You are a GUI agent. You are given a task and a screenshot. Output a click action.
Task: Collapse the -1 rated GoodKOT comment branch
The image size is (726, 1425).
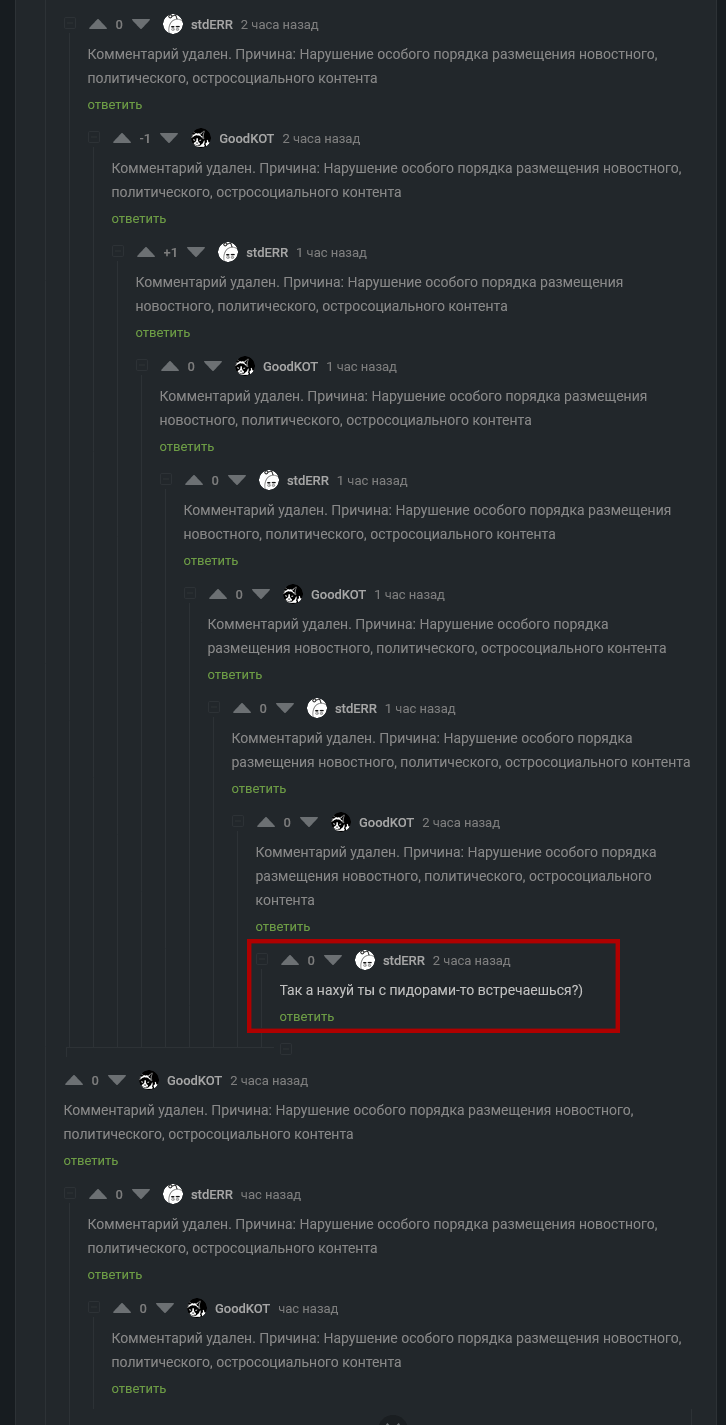coord(94,138)
